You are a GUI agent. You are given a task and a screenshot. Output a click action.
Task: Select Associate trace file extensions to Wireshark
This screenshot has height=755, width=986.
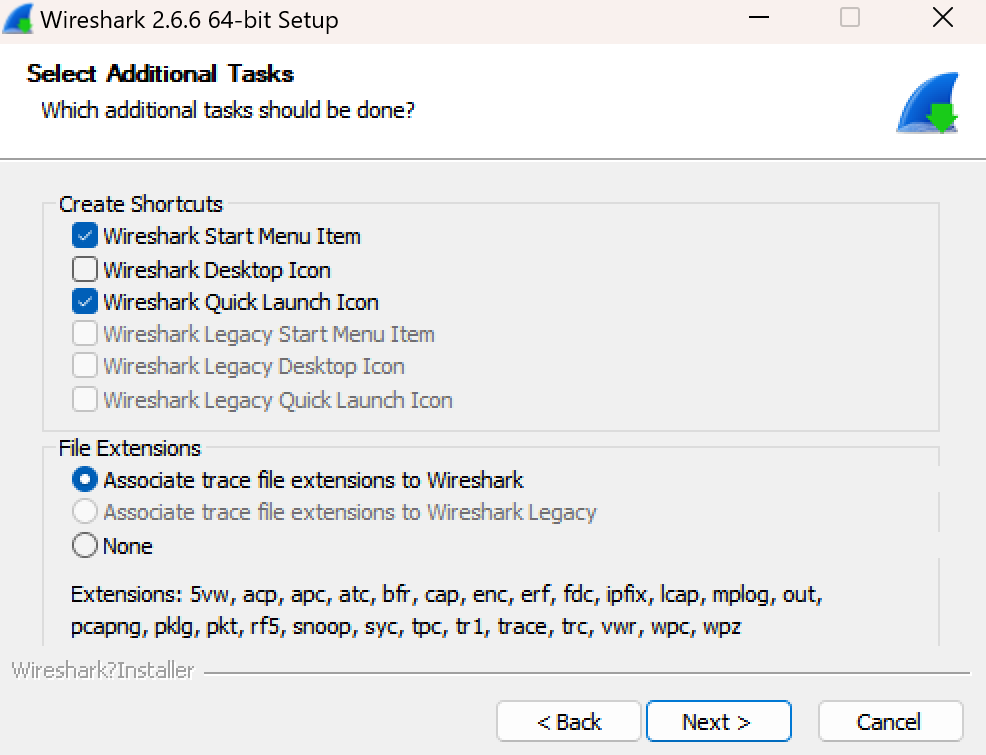point(86,480)
